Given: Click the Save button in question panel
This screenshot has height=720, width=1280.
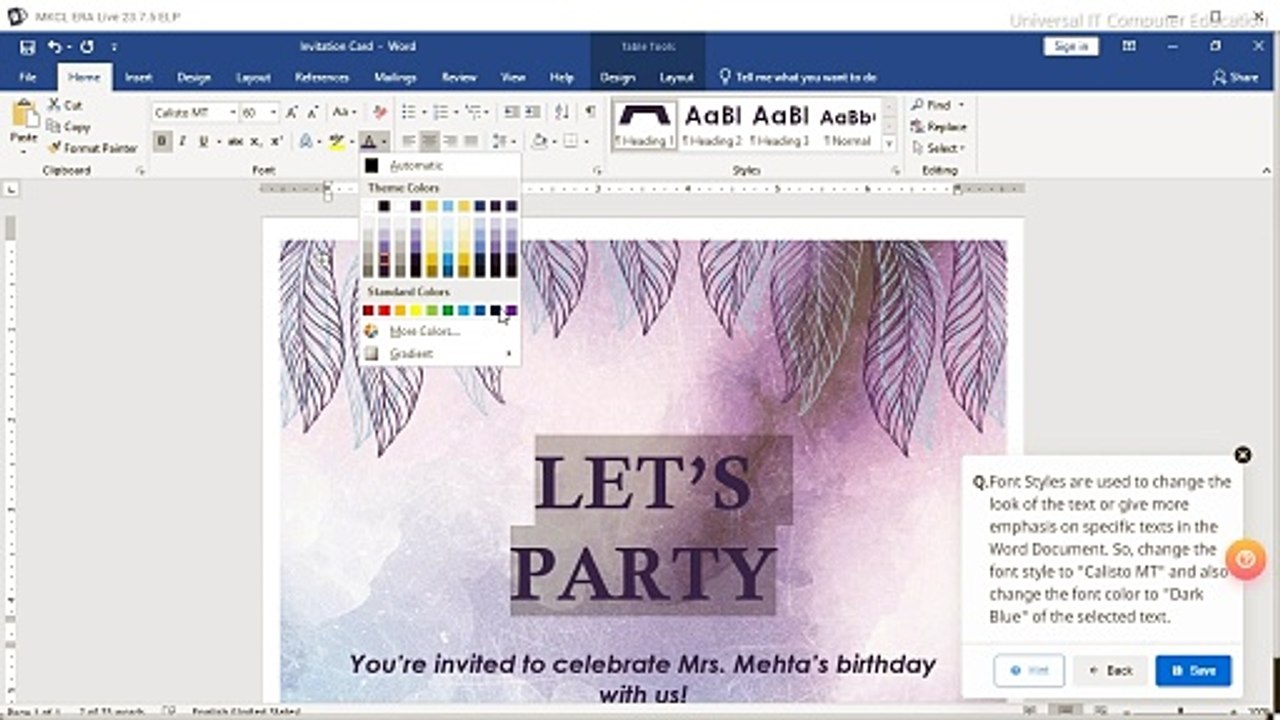Looking at the screenshot, I should pos(1193,671).
